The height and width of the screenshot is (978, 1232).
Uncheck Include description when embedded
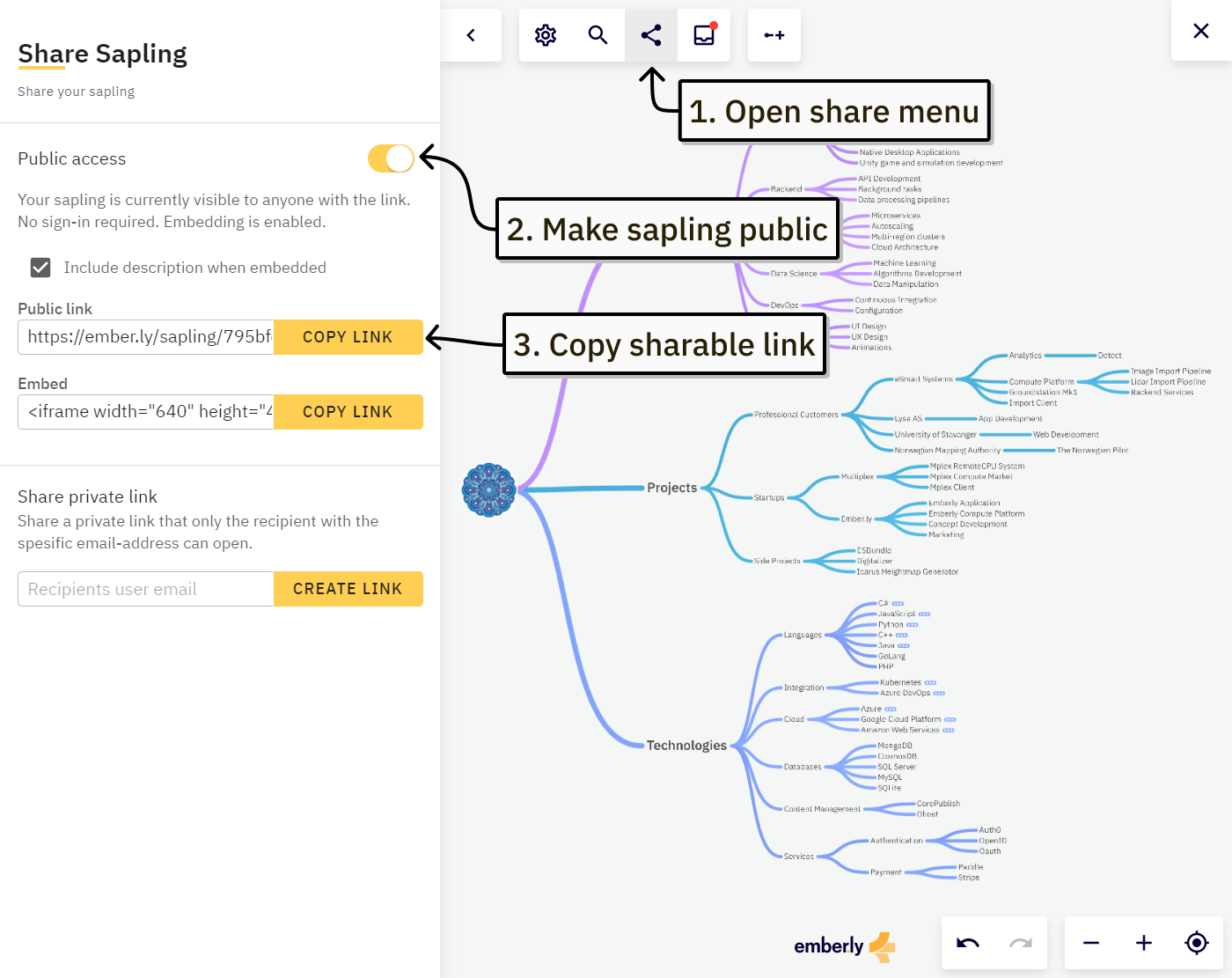[x=40, y=268]
